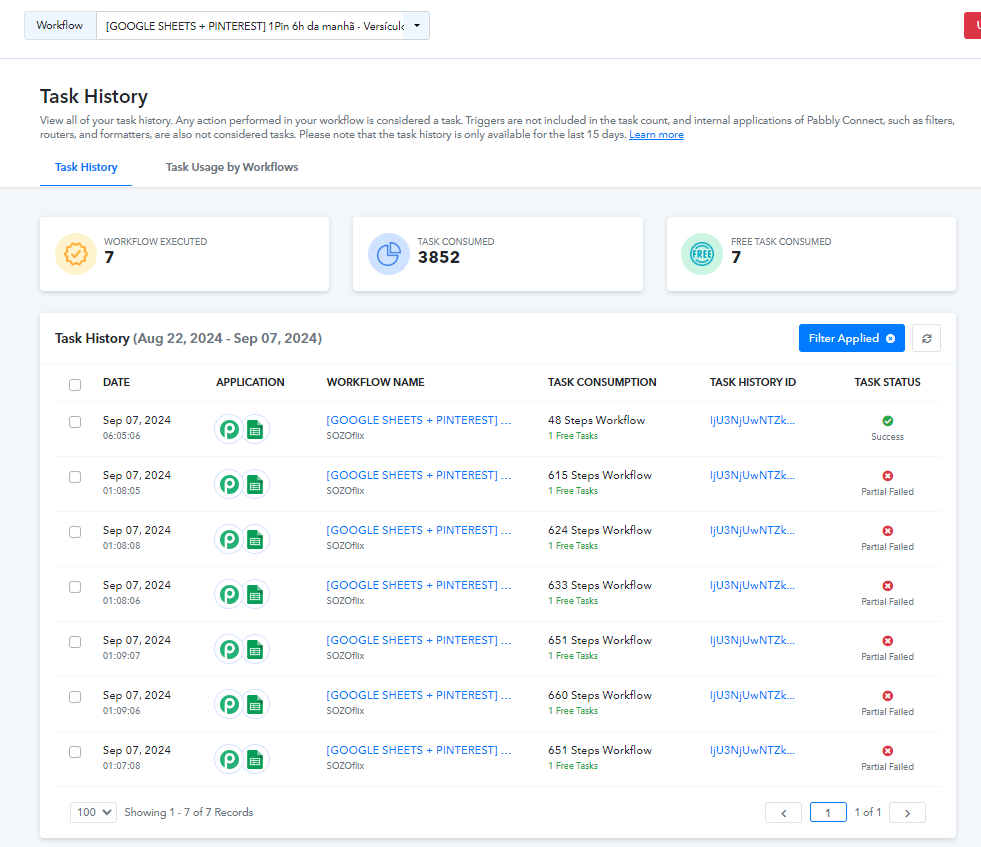Click the Pinterest icon in the 06:05:06 row

[x=229, y=429]
